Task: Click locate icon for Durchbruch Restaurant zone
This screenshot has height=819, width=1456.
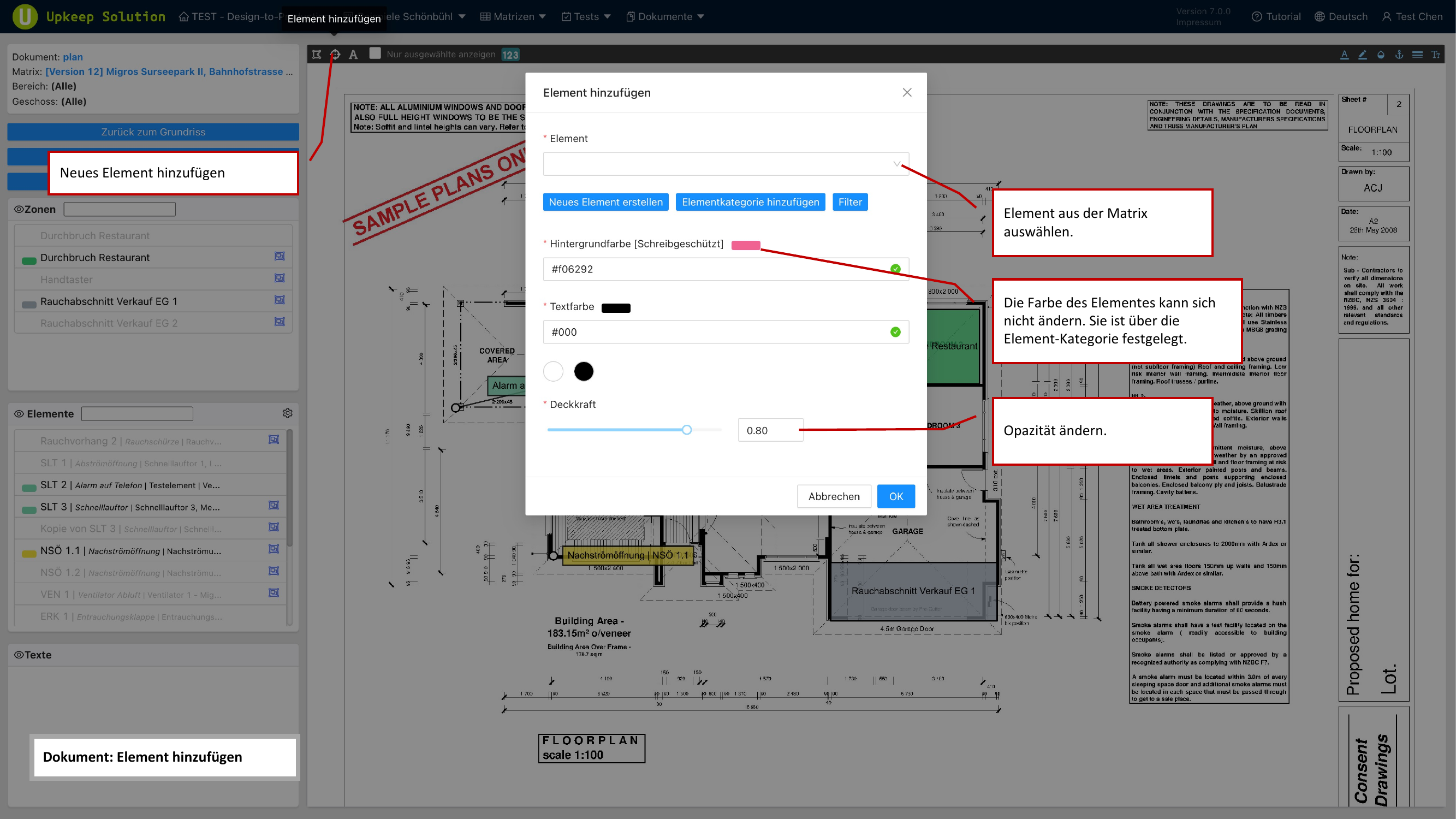Action: click(279, 257)
